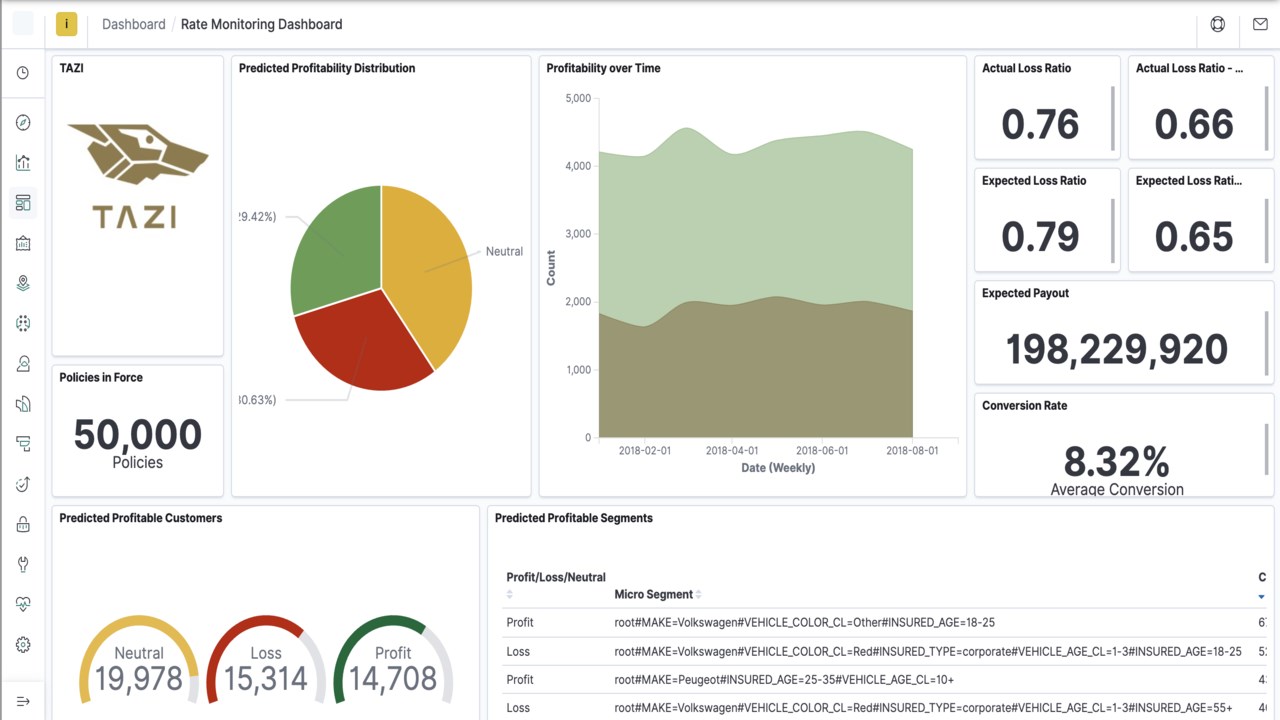Viewport: 1280px width, 720px height.
Task: Expand the side navigation with arrow icon
Action: coord(23,701)
